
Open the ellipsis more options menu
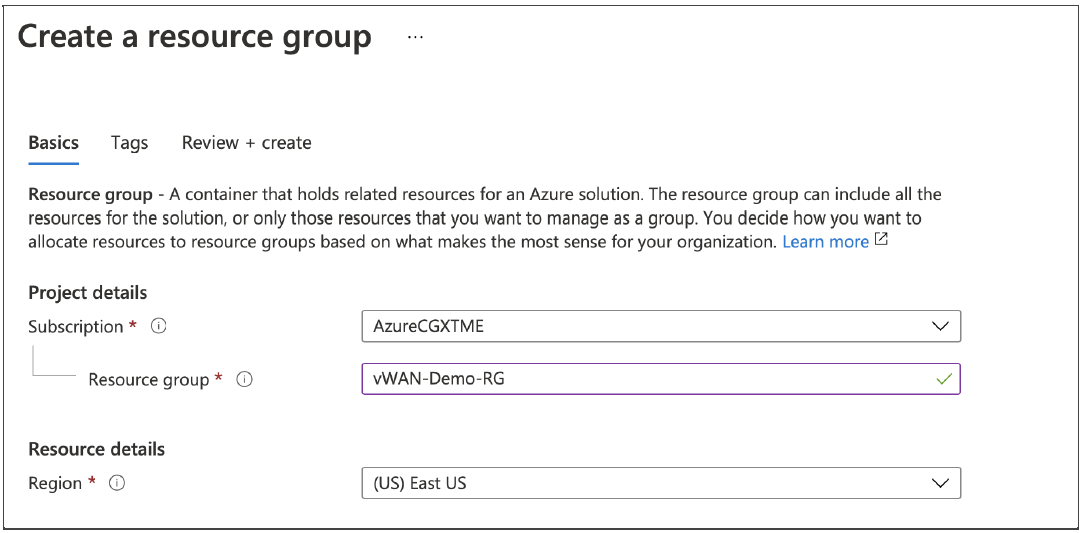416,38
